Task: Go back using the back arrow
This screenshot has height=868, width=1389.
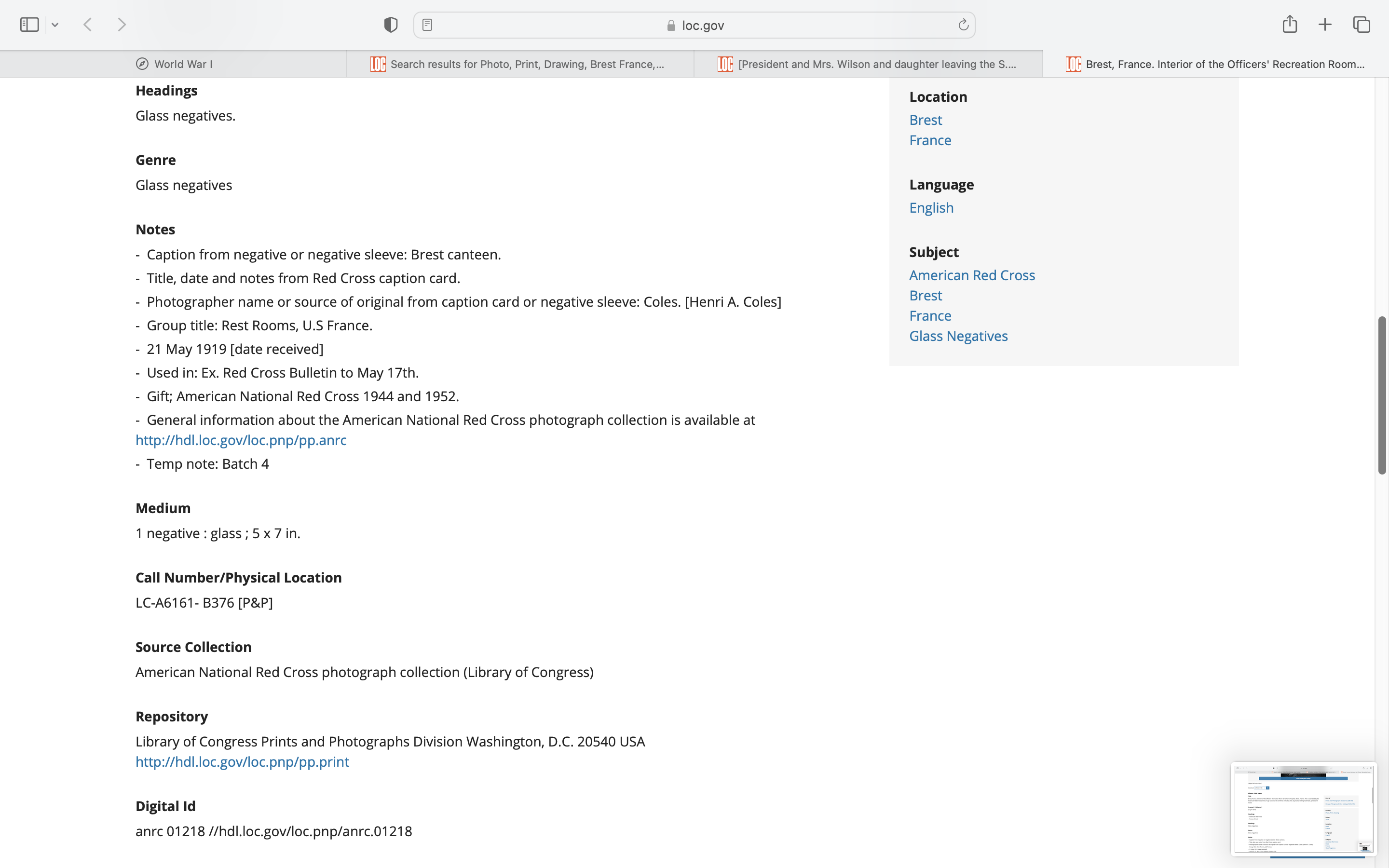Action: pos(88,25)
